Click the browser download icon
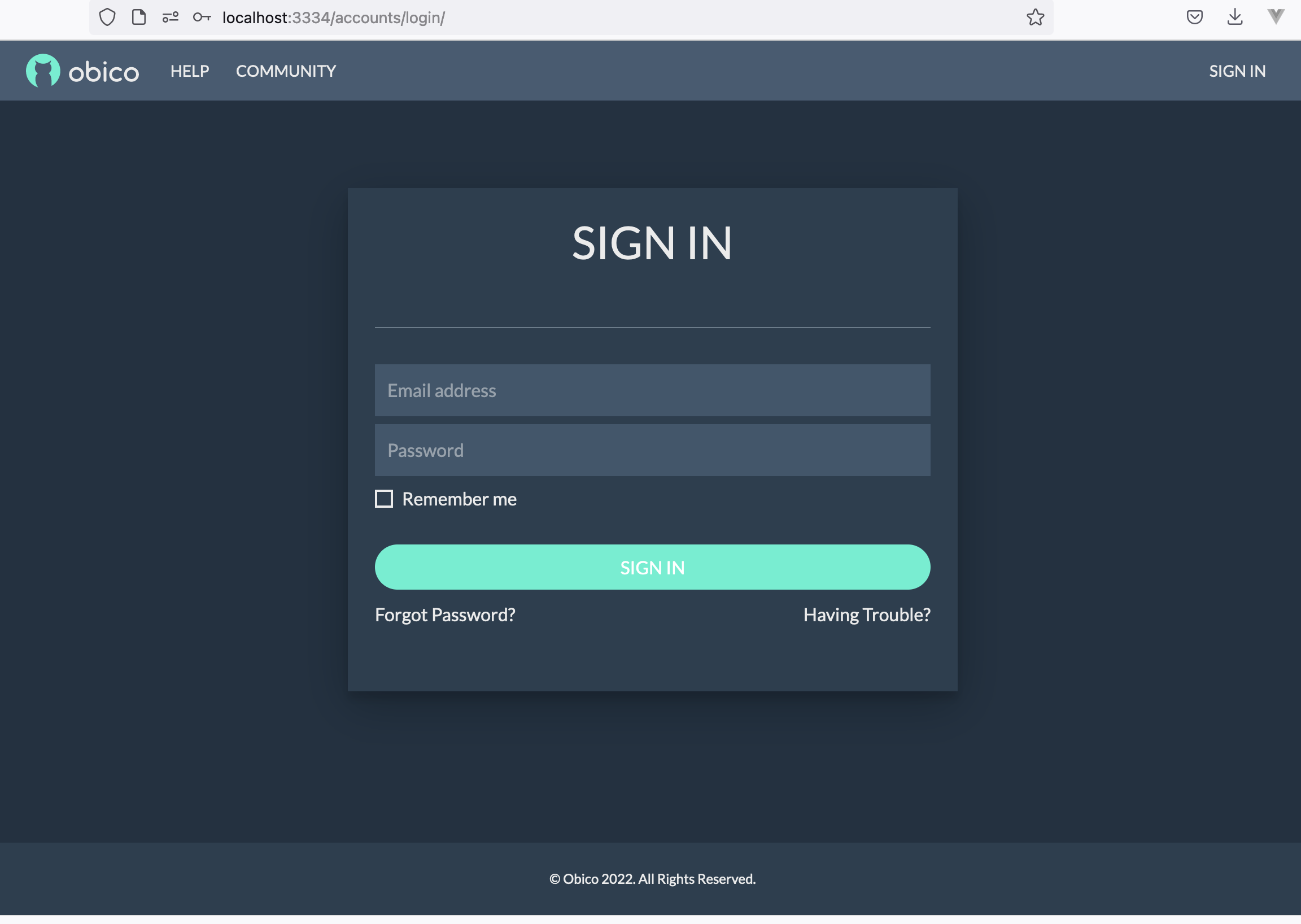 pos(1235,17)
